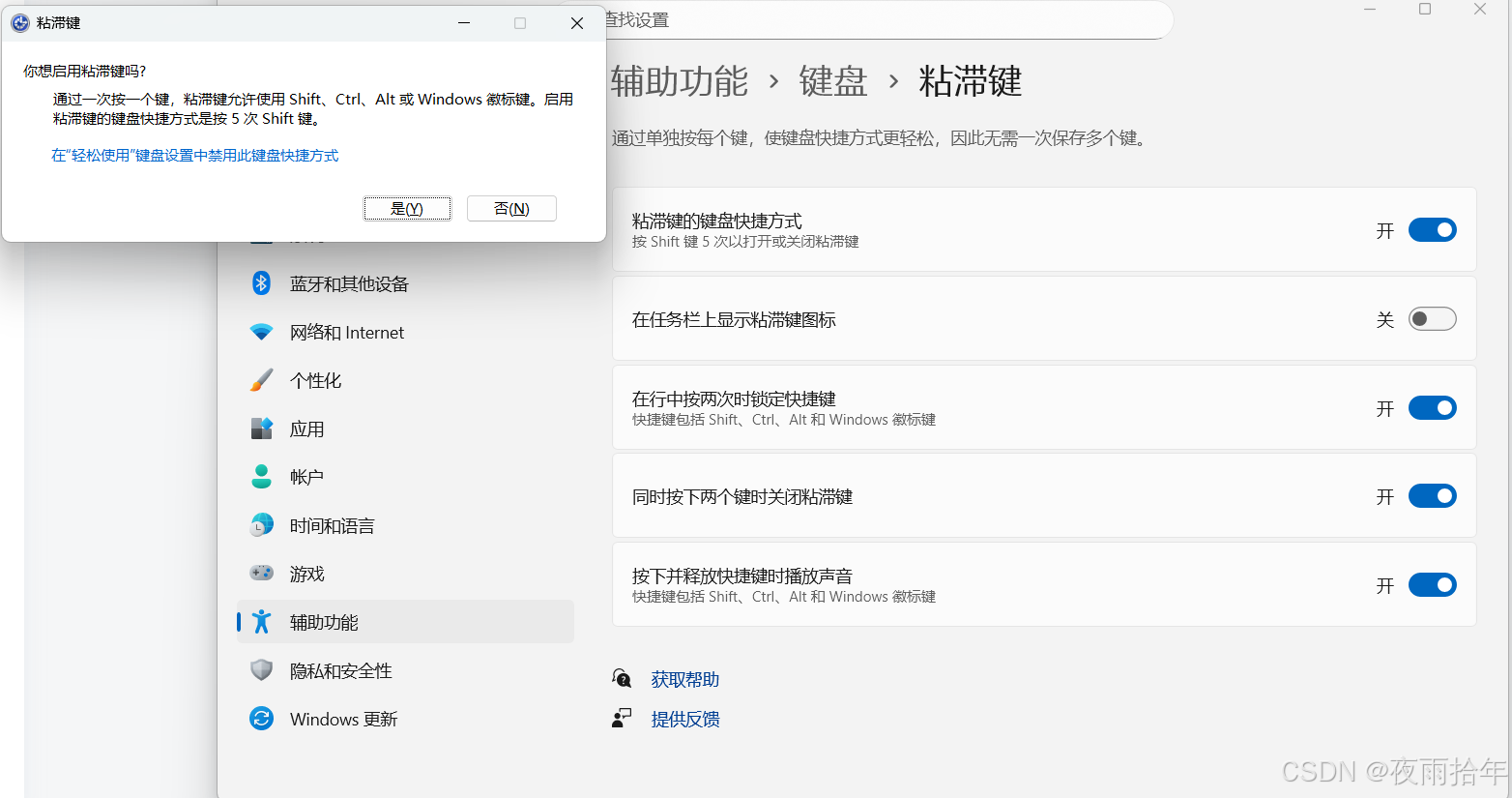Open the 提供反馈 link
This screenshot has height=798, width=1512.
coord(685,720)
